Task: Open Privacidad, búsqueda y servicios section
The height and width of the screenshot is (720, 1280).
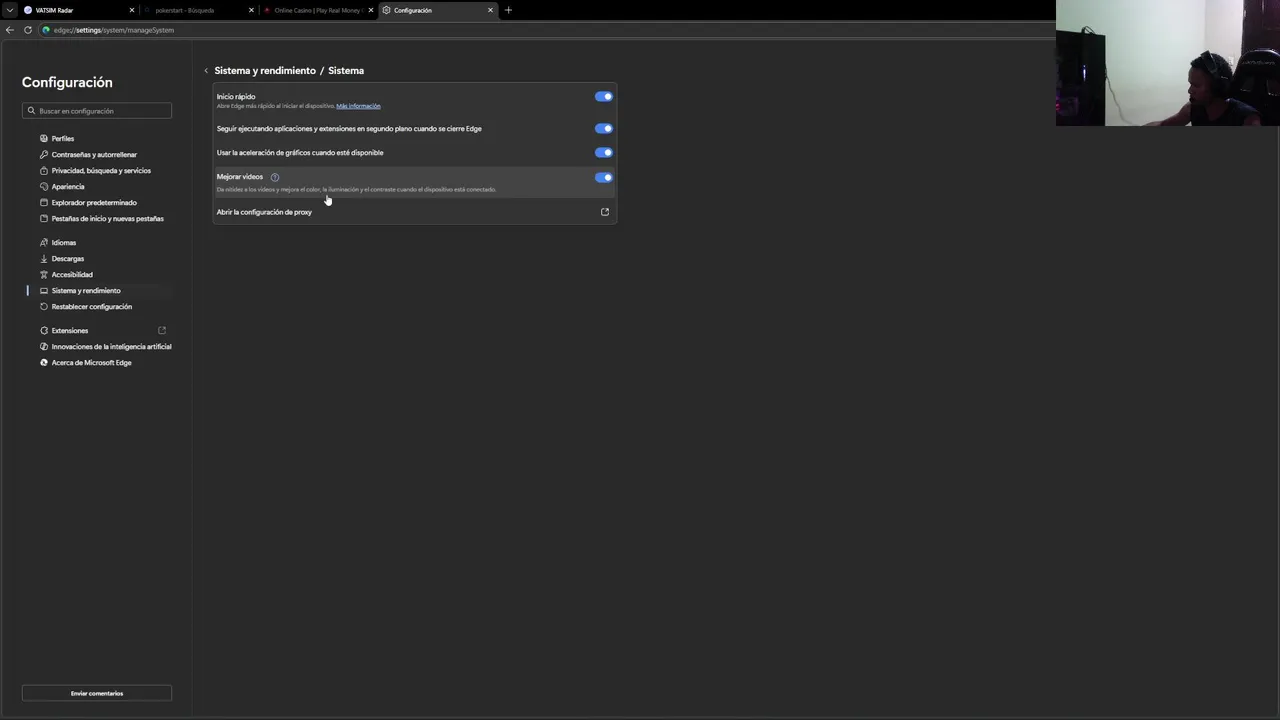Action: point(98,171)
